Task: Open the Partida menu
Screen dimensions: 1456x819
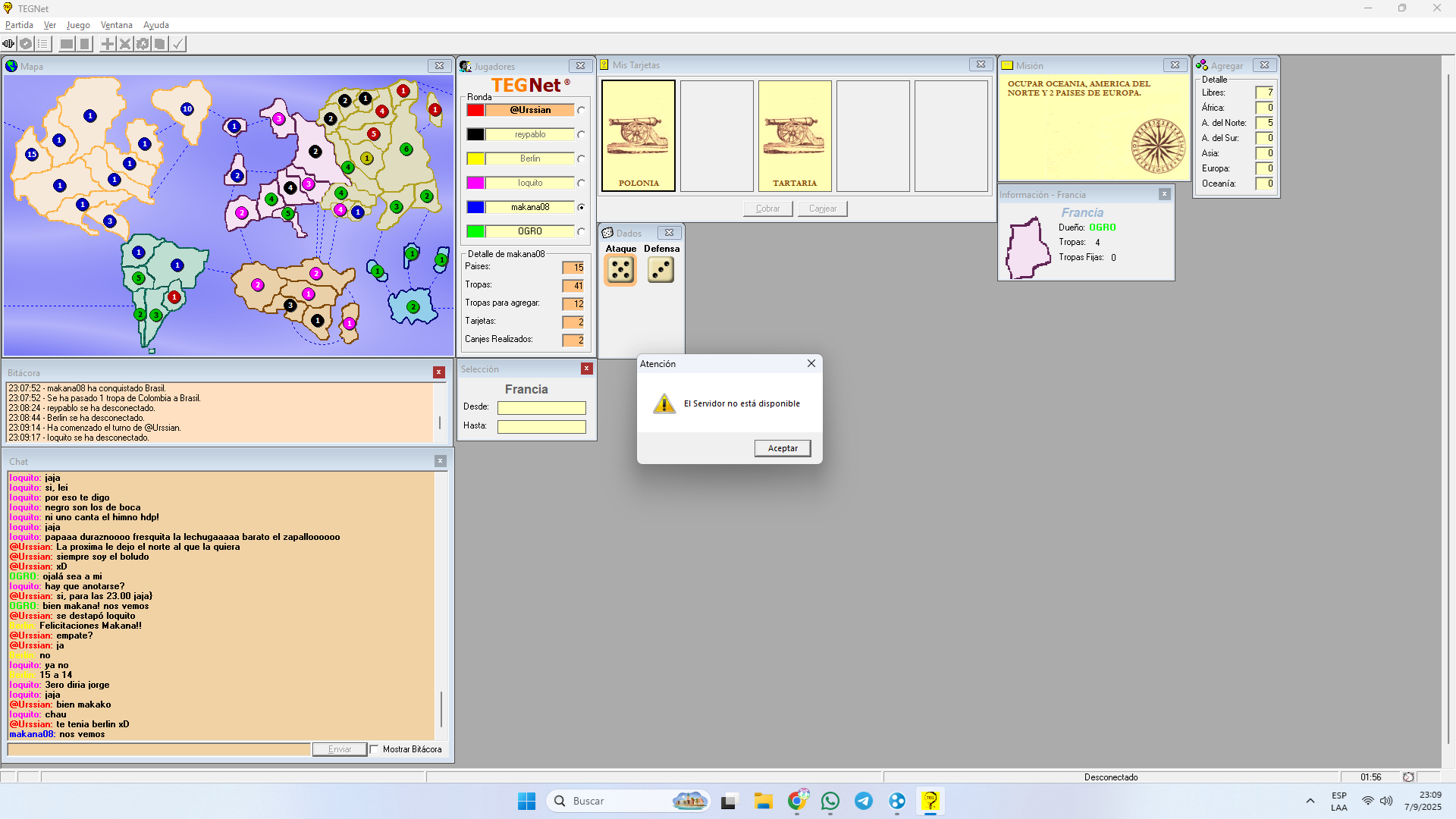Action: coord(19,25)
